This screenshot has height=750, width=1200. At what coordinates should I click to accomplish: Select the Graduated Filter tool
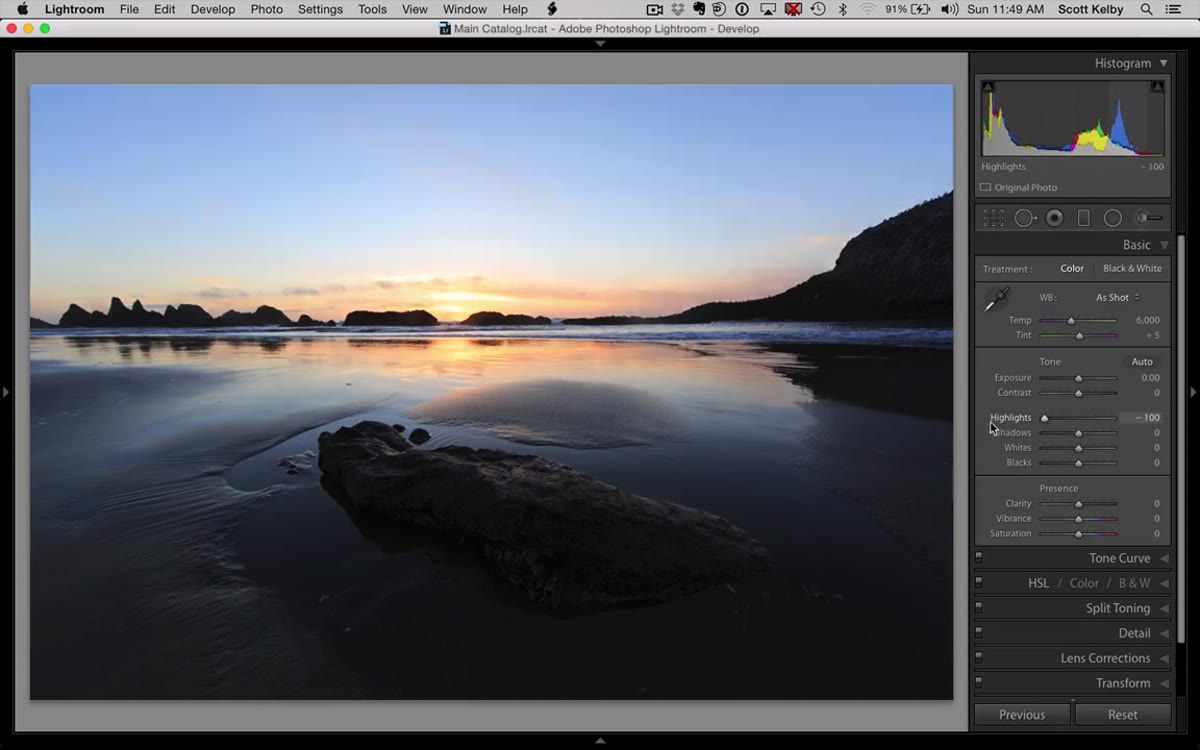click(1083, 218)
